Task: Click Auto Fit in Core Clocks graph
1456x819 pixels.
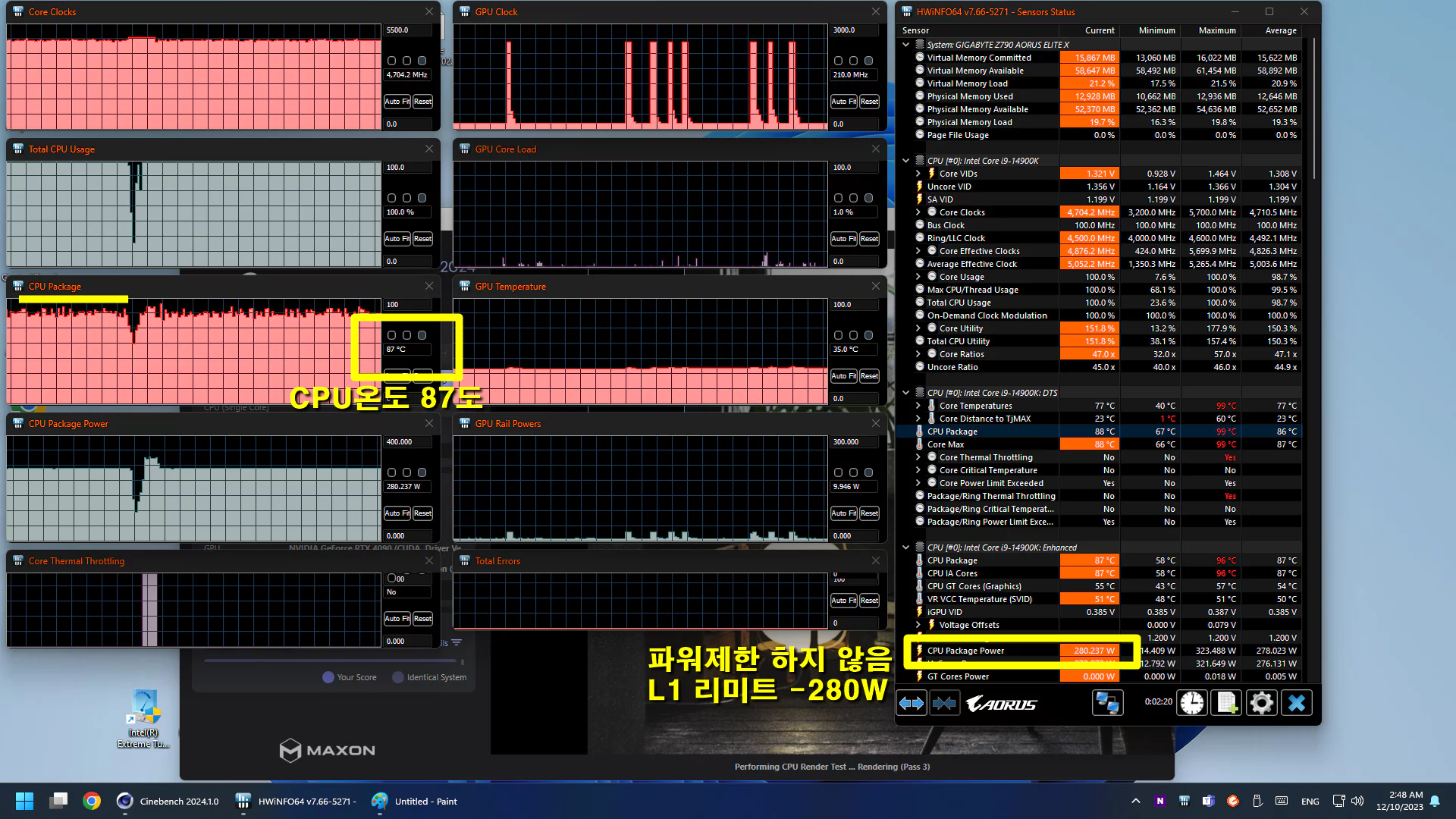Action: coord(397,102)
